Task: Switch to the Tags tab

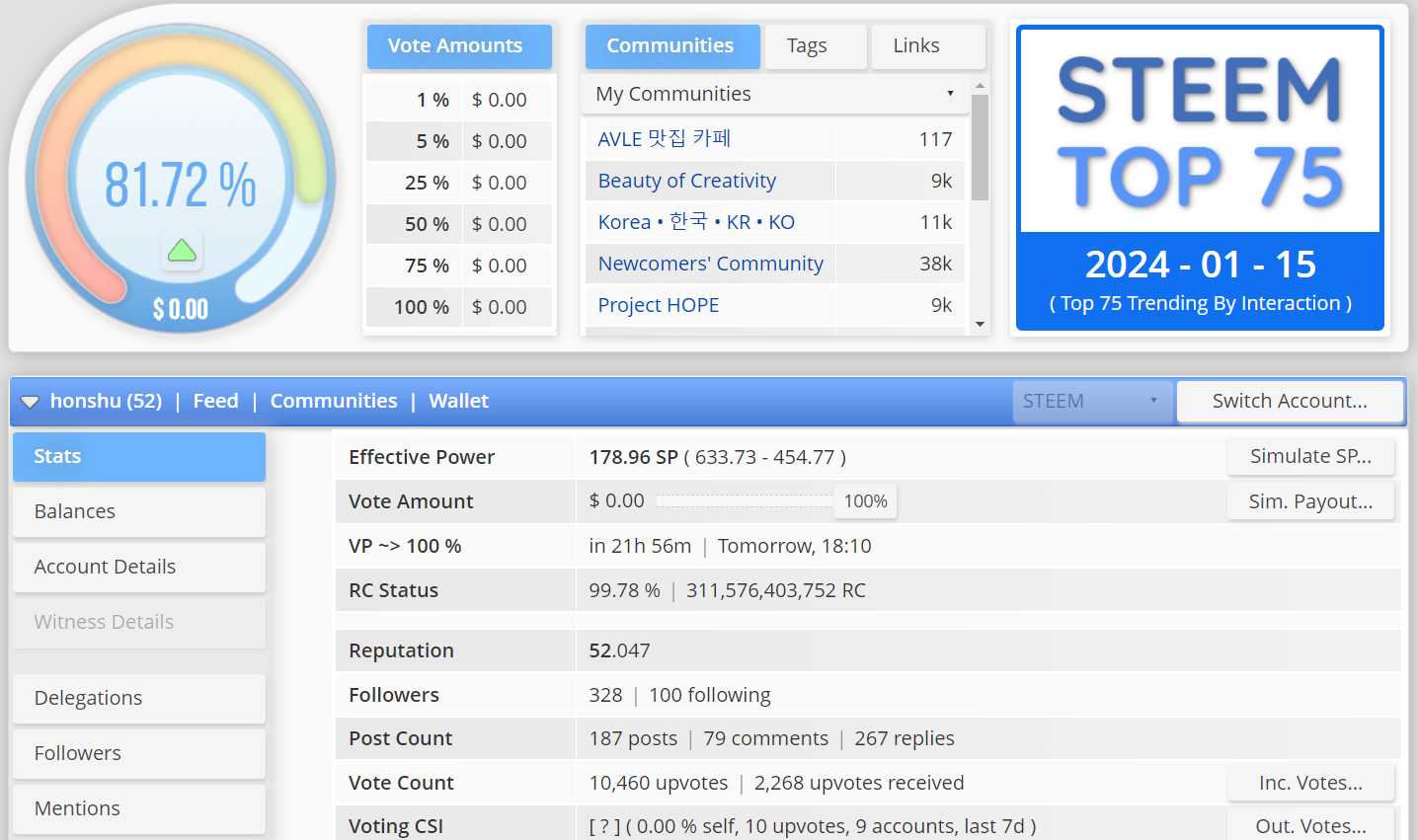Action: (x=816, y=46)
